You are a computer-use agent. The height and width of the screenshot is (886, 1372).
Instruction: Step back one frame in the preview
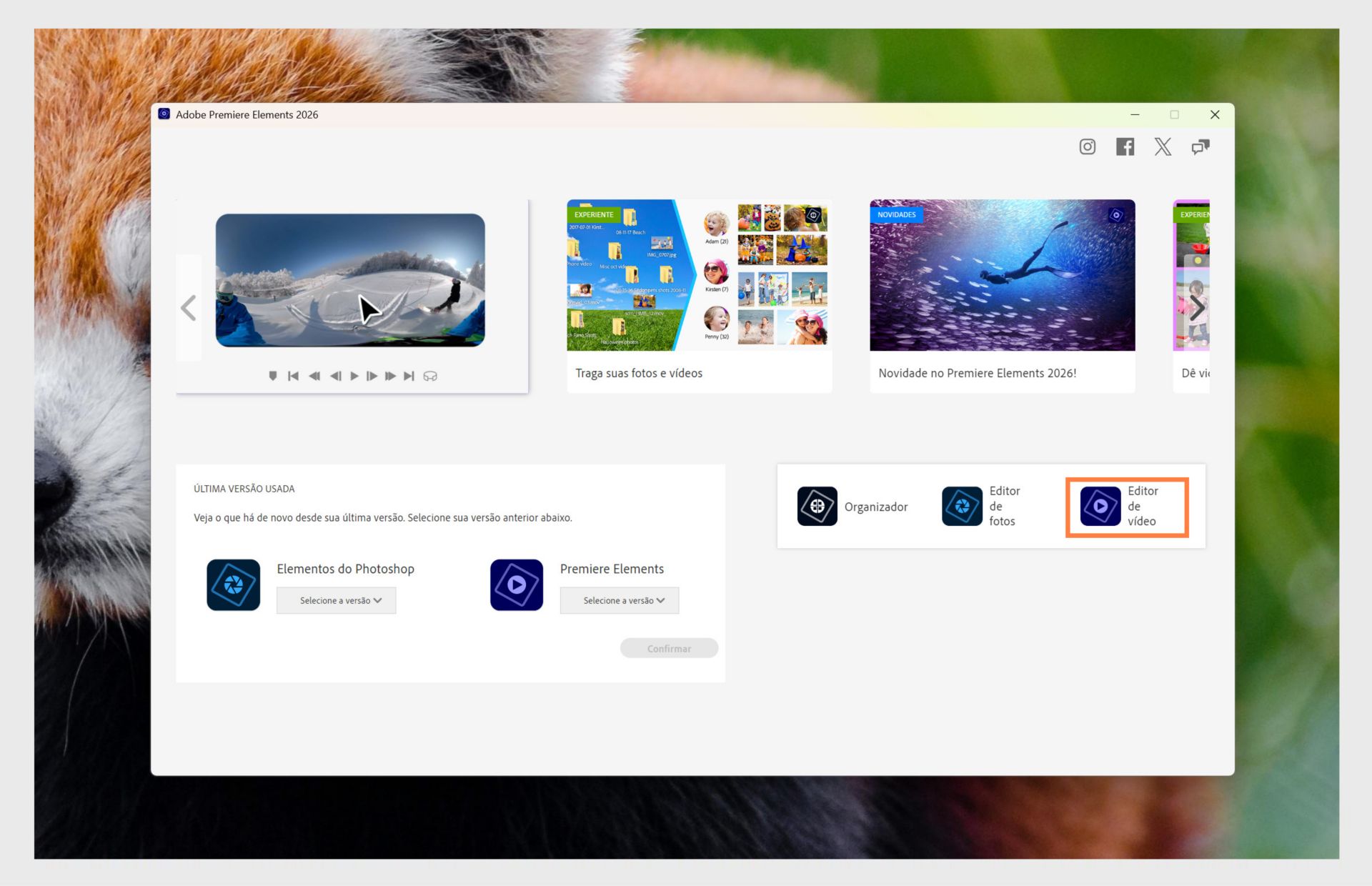337,375
